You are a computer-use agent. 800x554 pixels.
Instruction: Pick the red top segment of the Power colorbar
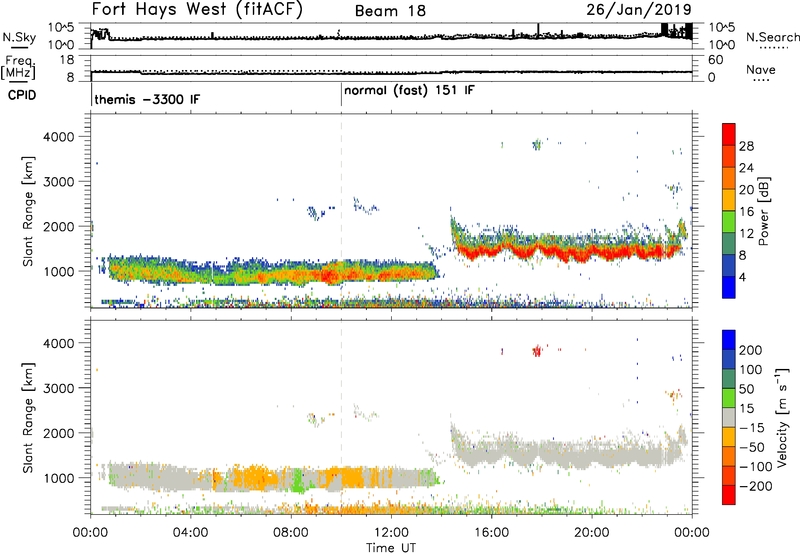click(729, 134)
